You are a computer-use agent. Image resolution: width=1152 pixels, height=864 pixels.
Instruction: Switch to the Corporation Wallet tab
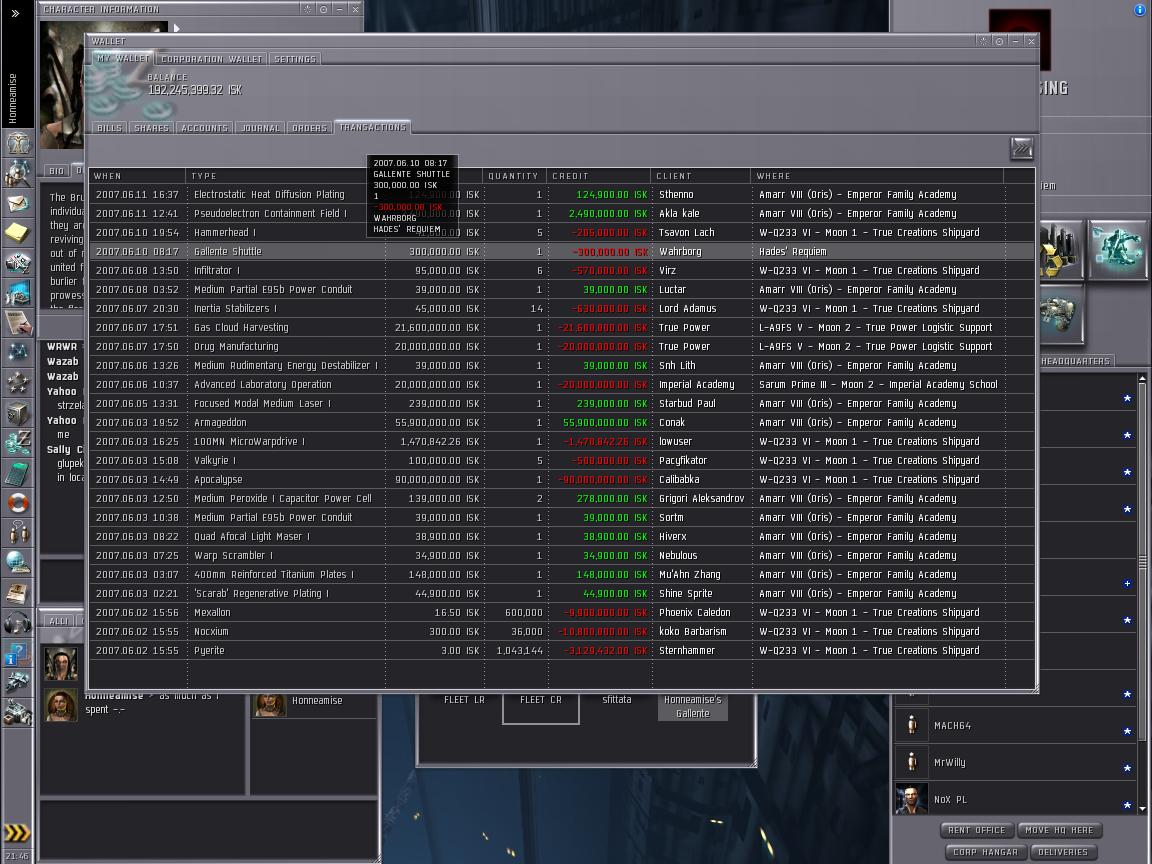point(212,59)
